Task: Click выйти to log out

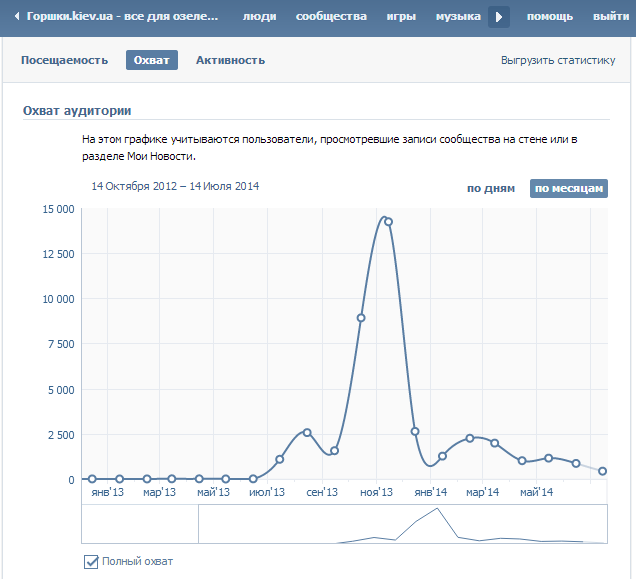Action: pos(610,17)
